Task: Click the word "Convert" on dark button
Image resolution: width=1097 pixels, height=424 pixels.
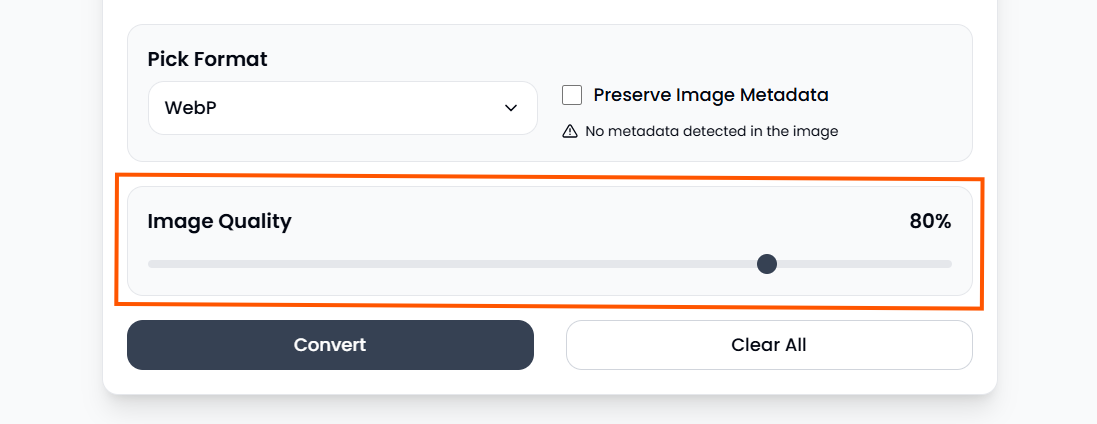Action: click(330, 345)
